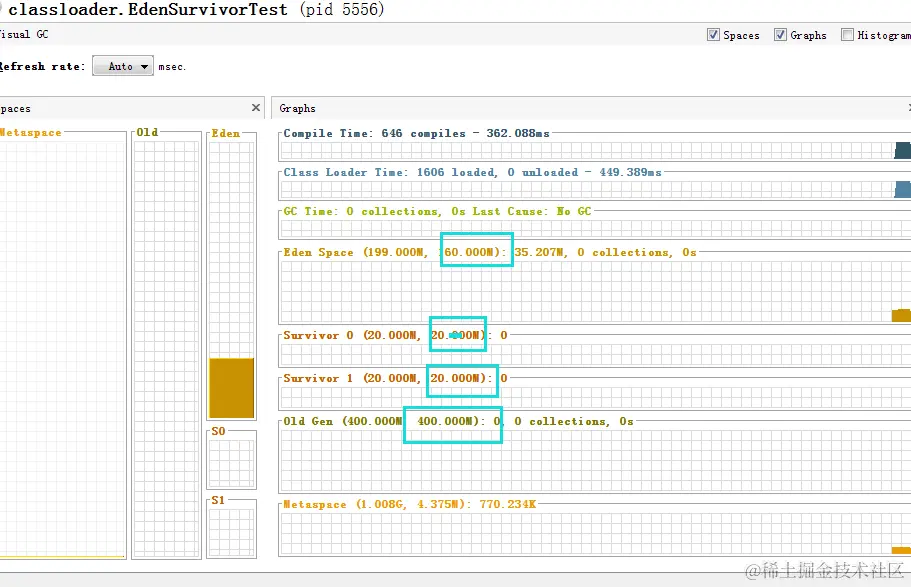This screenshot has height=587, width=911.
Task: Click the Eden space usage bar
Action: (231, 388)
